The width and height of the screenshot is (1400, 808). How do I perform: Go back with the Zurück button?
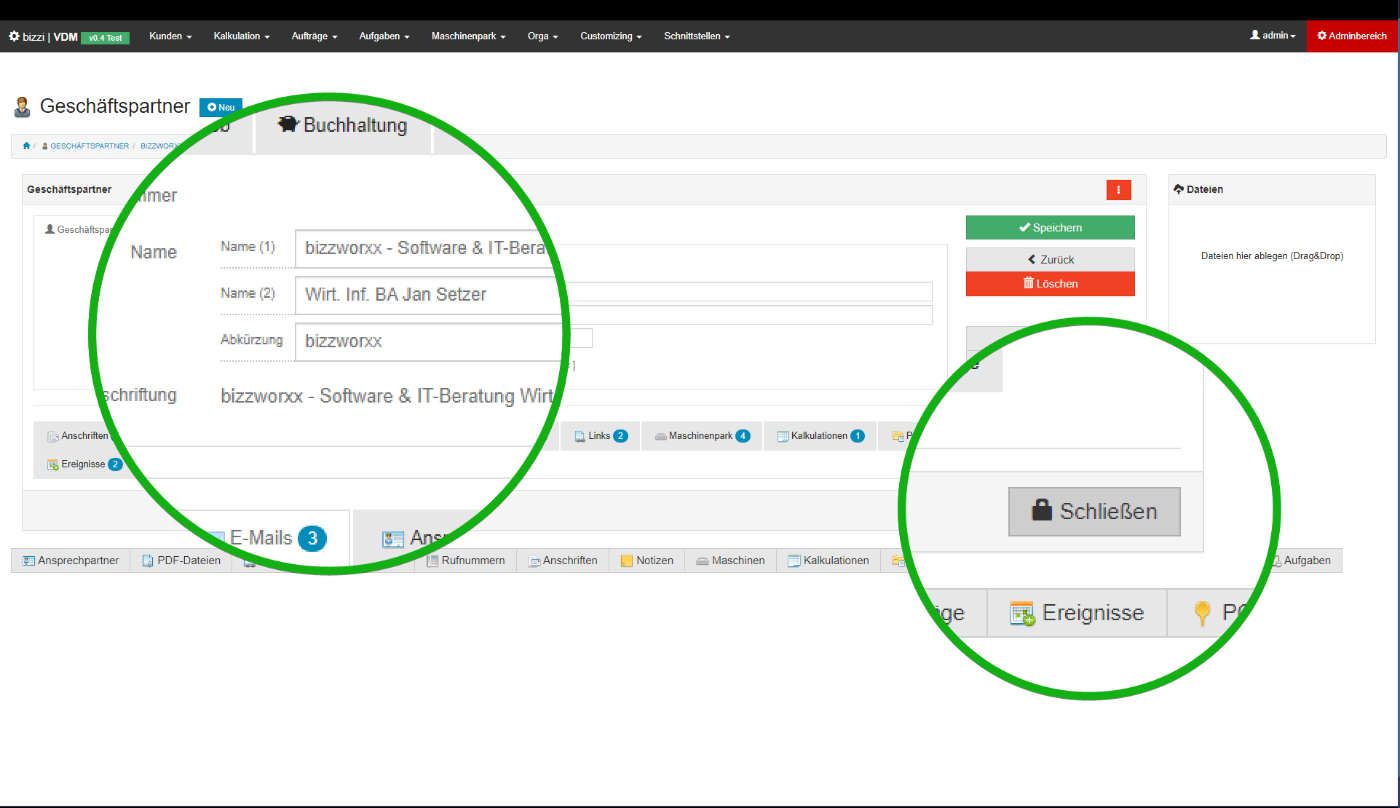[x=1050, y=259]
